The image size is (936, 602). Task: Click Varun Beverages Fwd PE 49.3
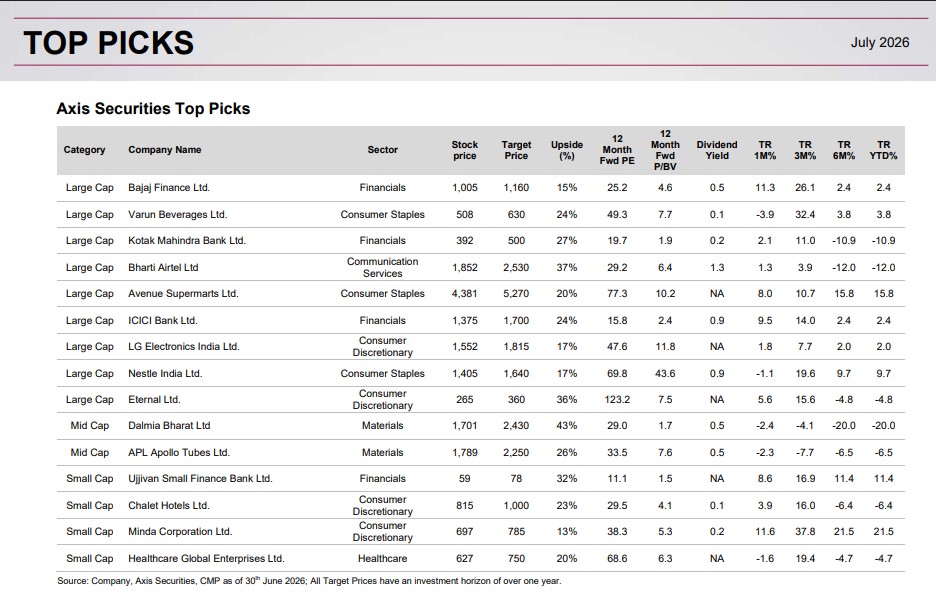pyautogui.click(x=617, y=214)
